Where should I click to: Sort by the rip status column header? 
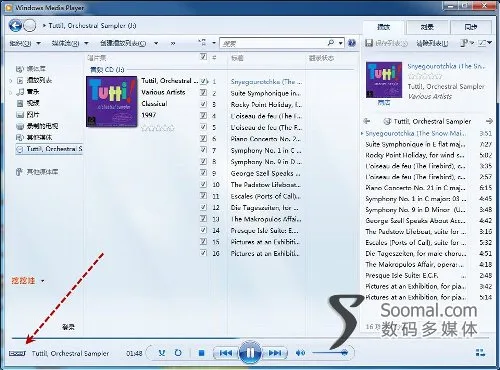coord(321,58)
